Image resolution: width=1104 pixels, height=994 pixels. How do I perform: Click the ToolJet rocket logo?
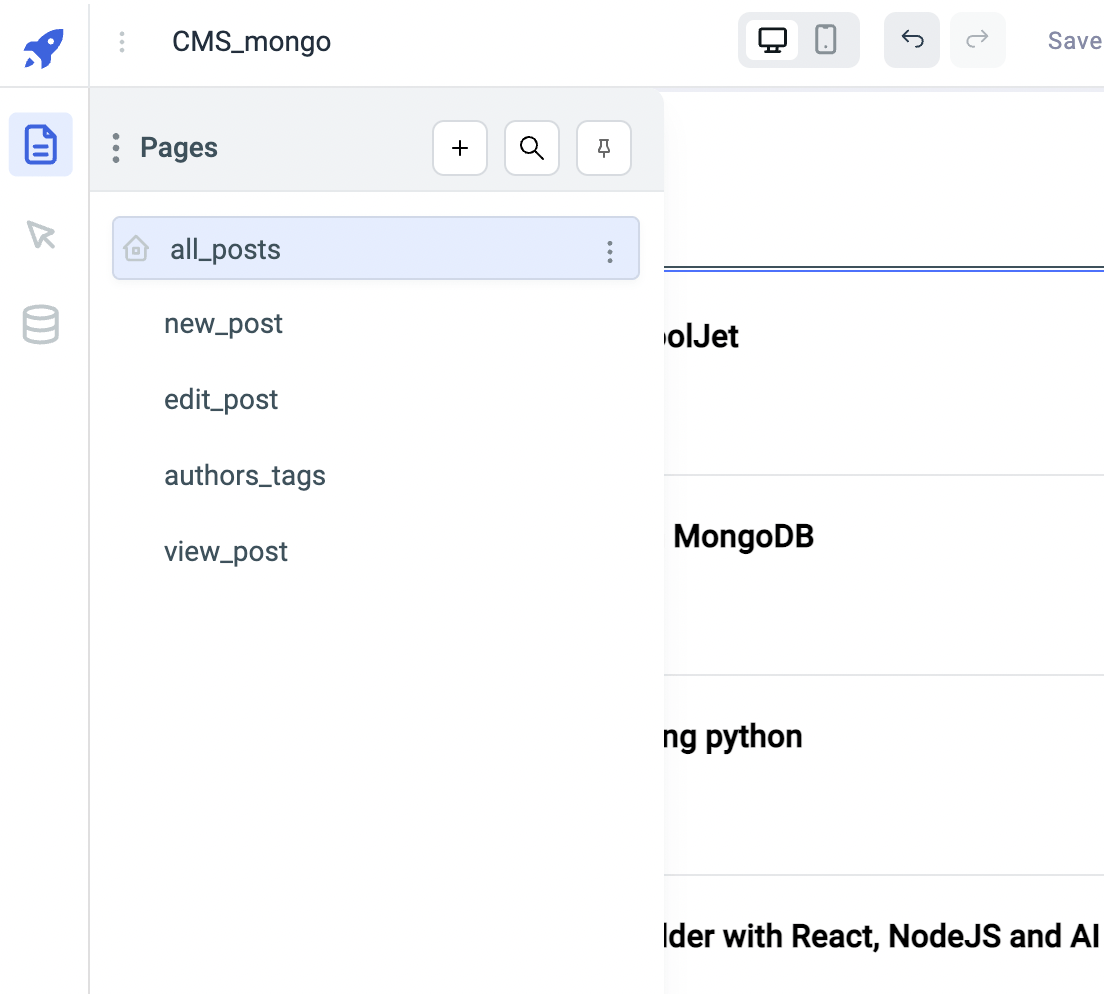pyautogui.click(x=43, y=47)
